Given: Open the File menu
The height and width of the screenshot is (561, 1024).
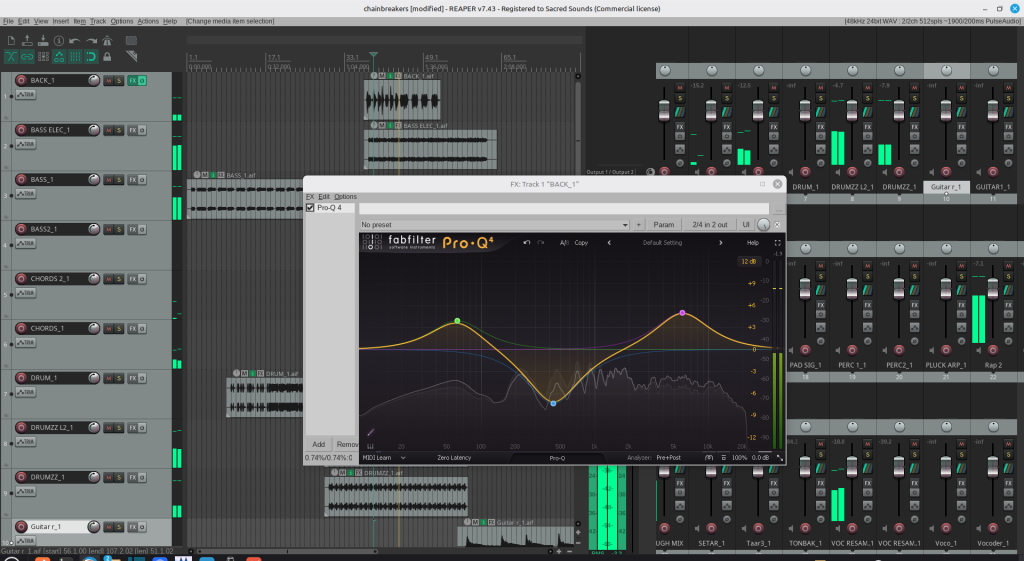Looking at the screenshot, I should tap(8, 21).
